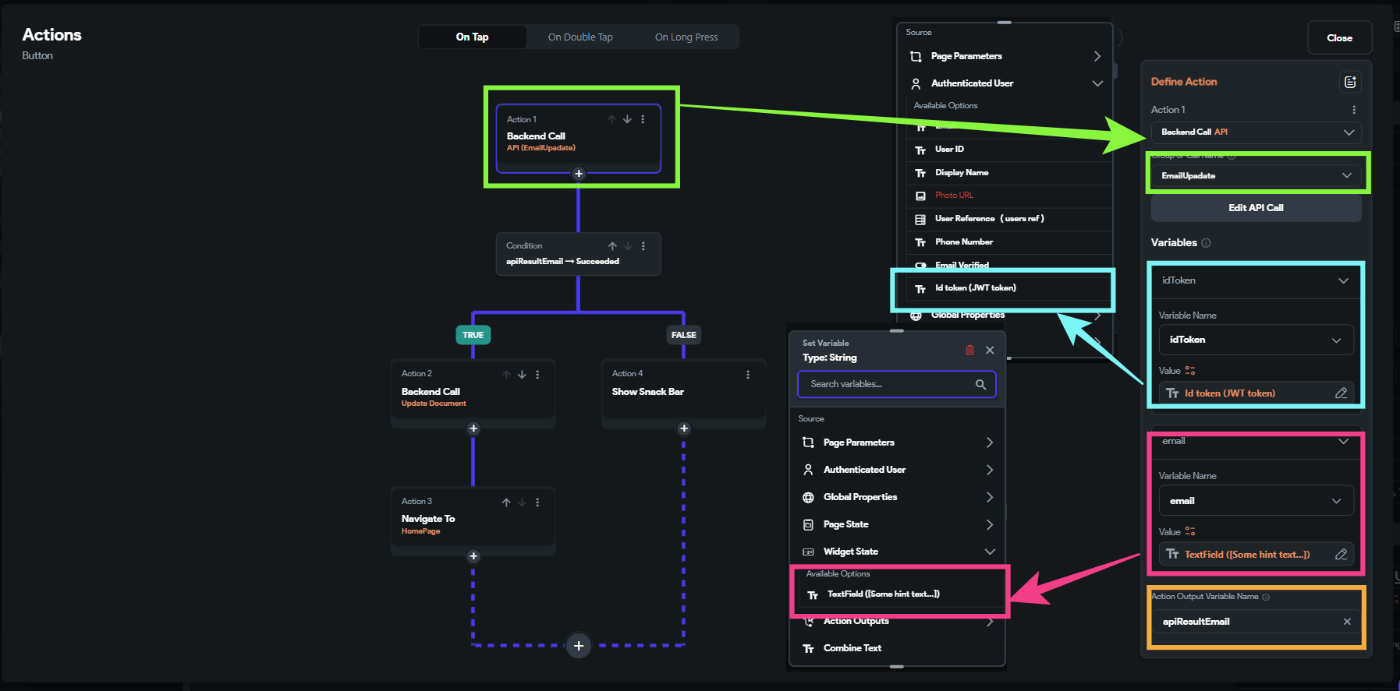Select Condition apiResultEmail Succeeded node

[578, 254]
